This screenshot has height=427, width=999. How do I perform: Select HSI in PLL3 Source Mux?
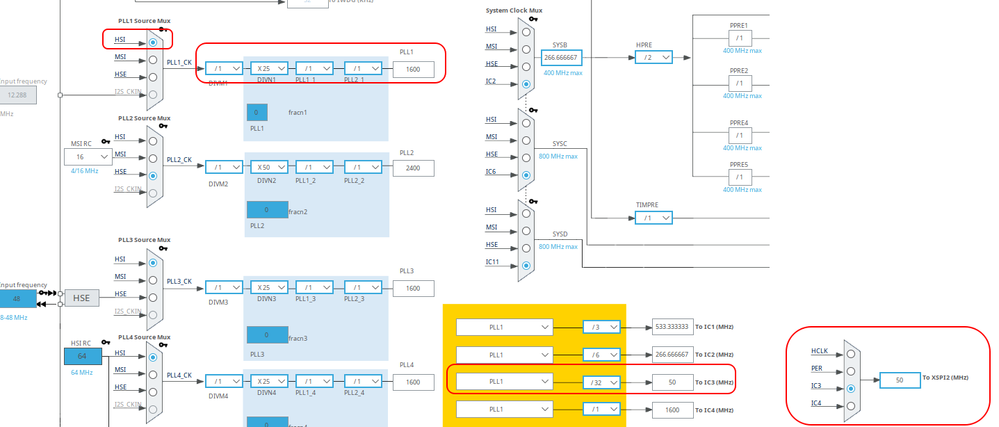152,263
